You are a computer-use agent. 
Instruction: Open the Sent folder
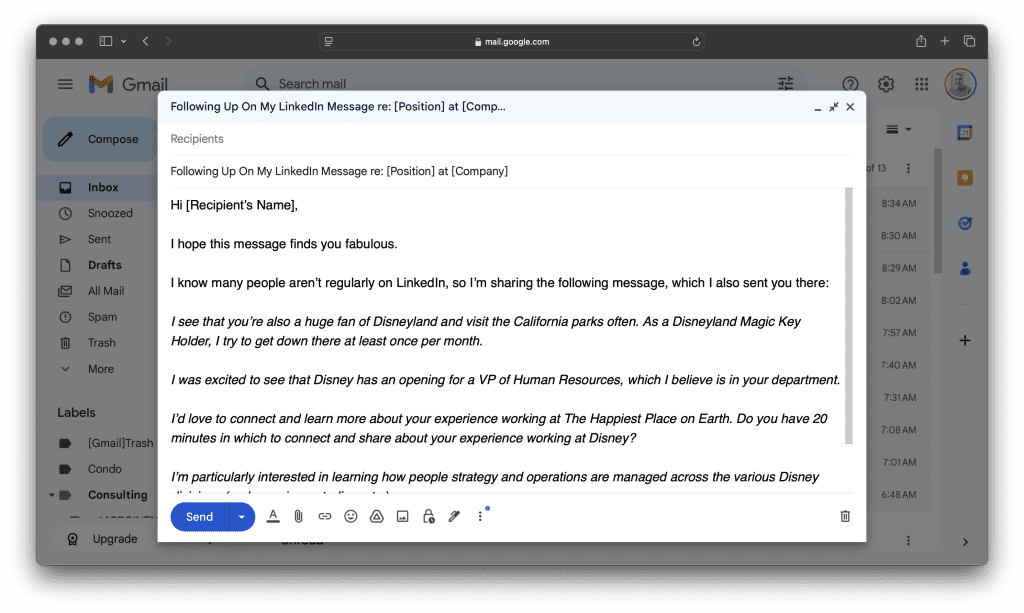pyautogui.click(x=98, y=239)
